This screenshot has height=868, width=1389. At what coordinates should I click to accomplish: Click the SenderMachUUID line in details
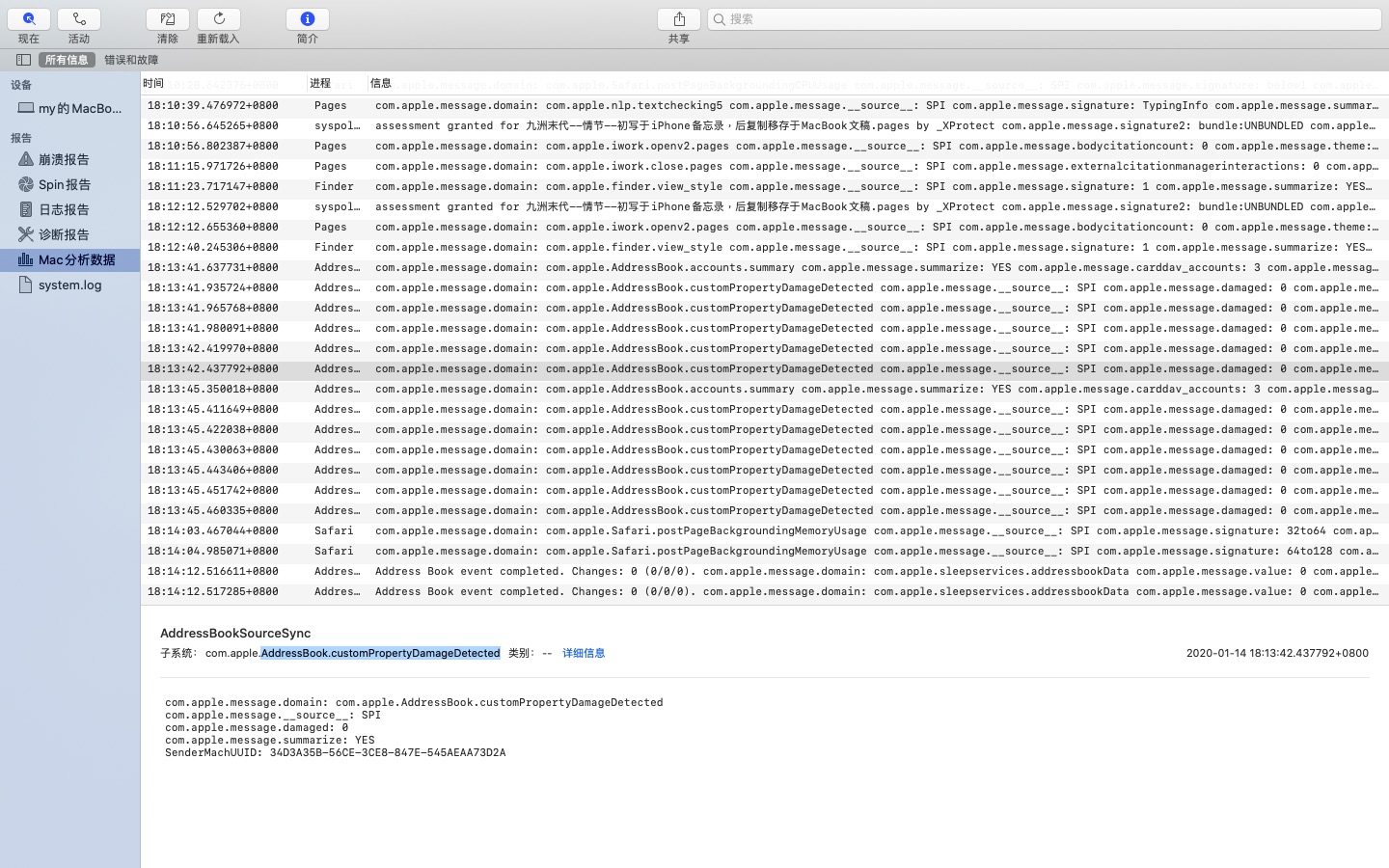[x=335, y=752]
